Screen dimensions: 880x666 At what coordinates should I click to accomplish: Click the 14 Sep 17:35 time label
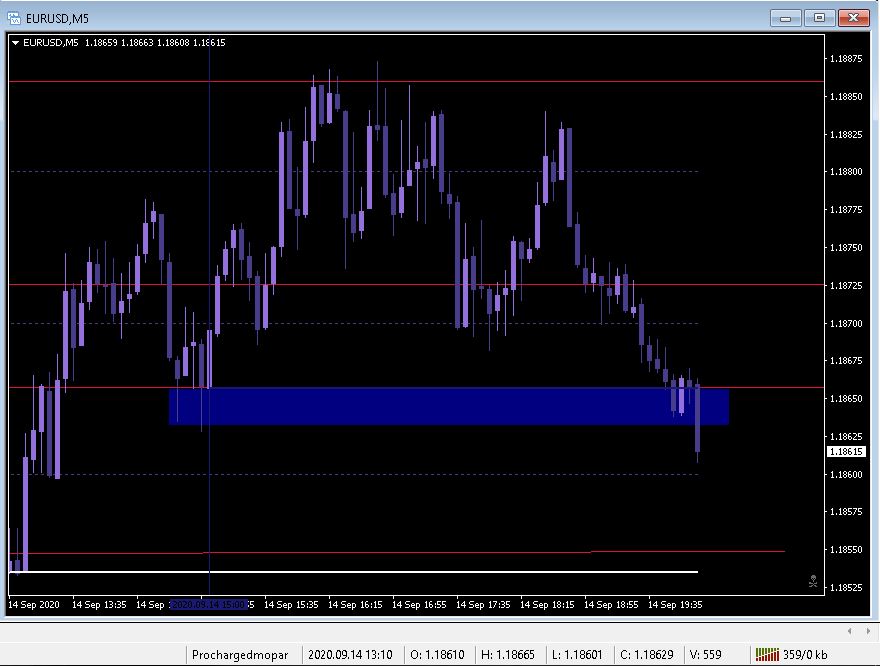pos(483,605)
